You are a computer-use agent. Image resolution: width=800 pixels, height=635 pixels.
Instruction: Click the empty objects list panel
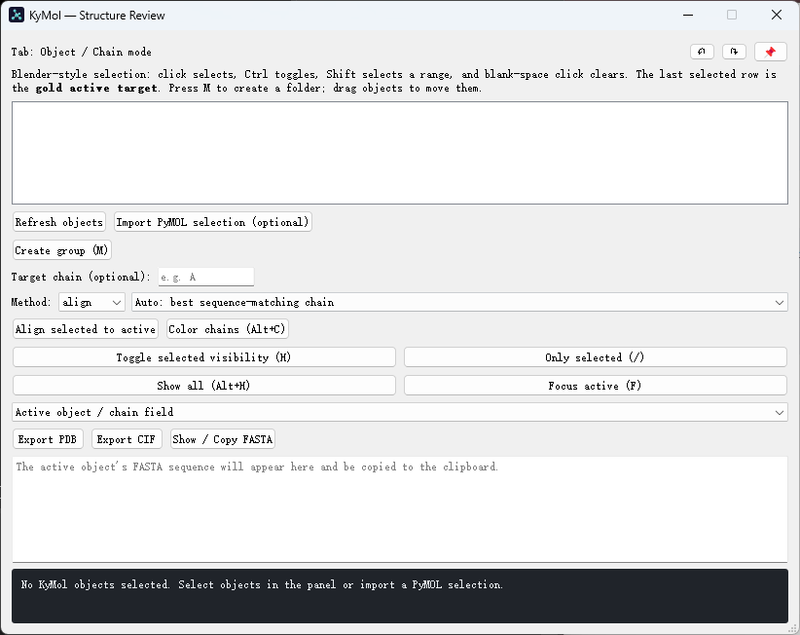pos(400,153)
